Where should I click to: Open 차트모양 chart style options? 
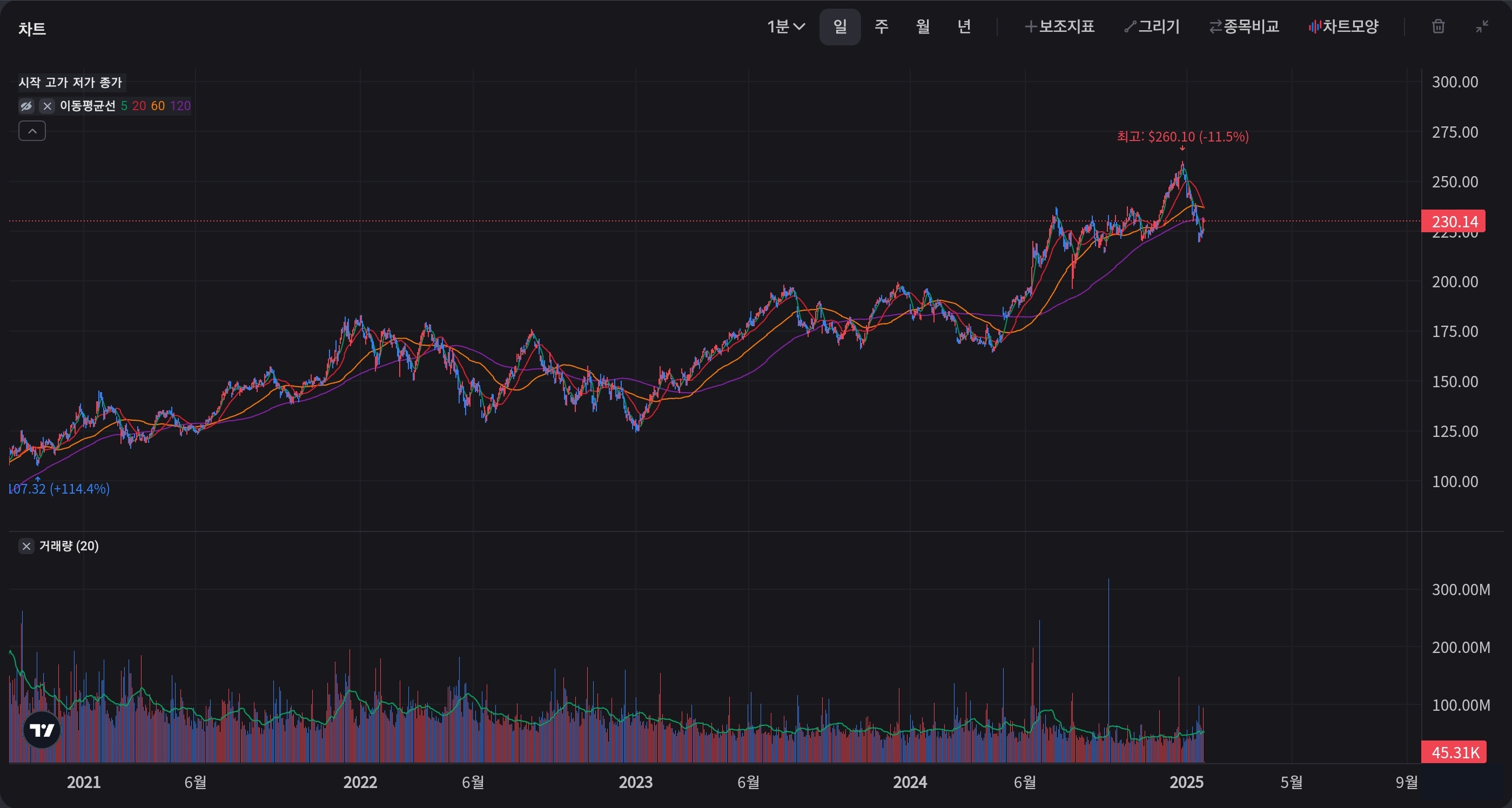(1343, 26)
